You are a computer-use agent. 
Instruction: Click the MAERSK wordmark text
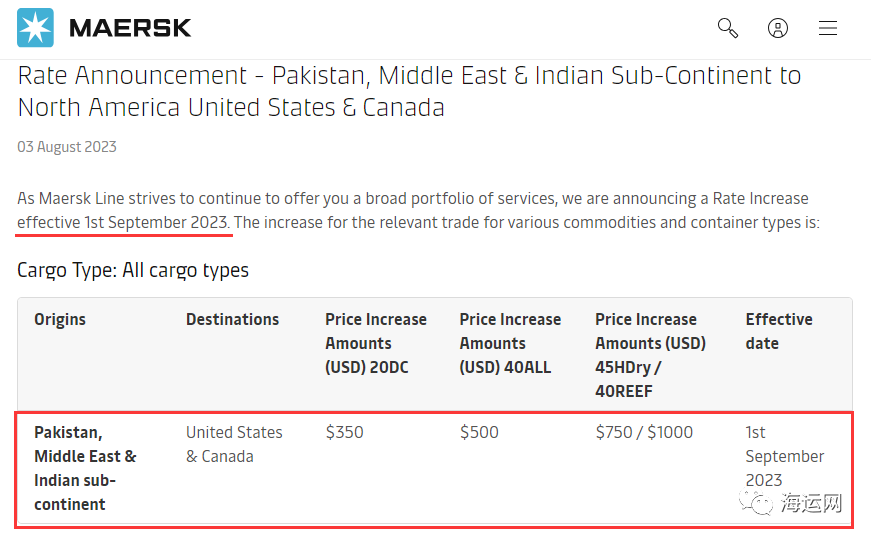pos(130,28)
